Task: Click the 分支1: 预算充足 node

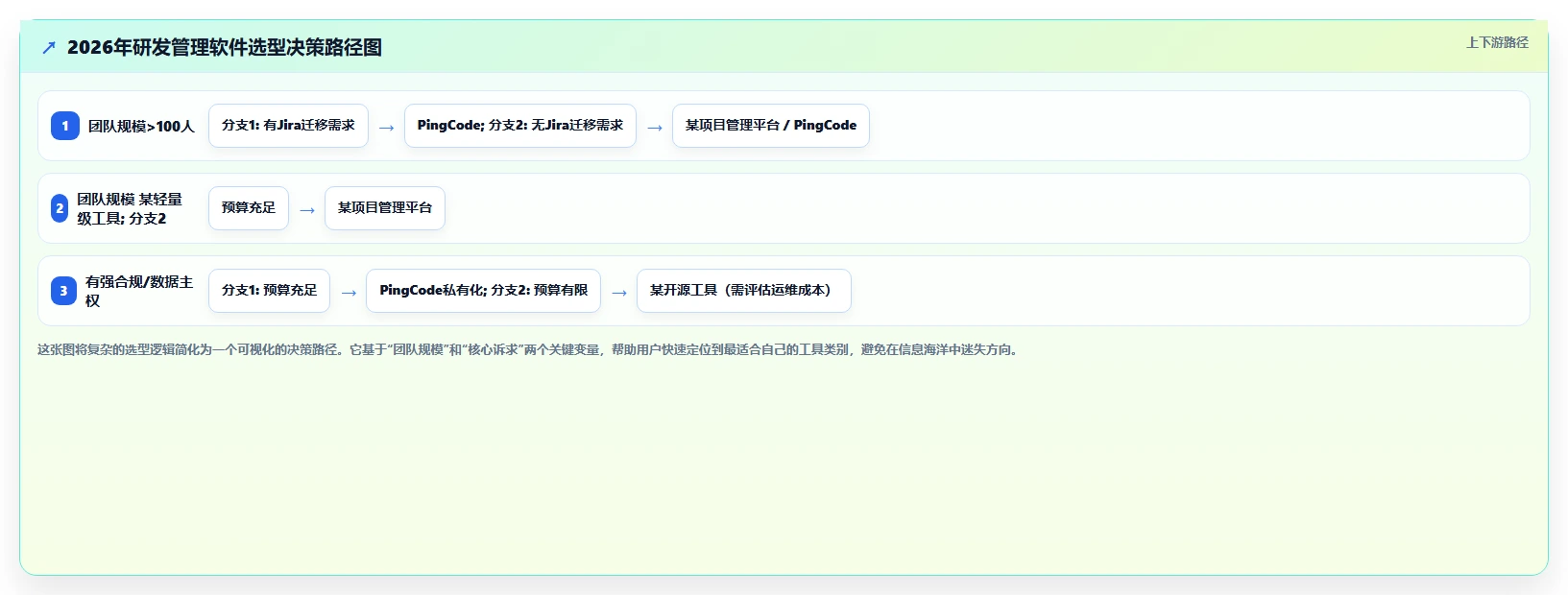Action: click(269, 291)
